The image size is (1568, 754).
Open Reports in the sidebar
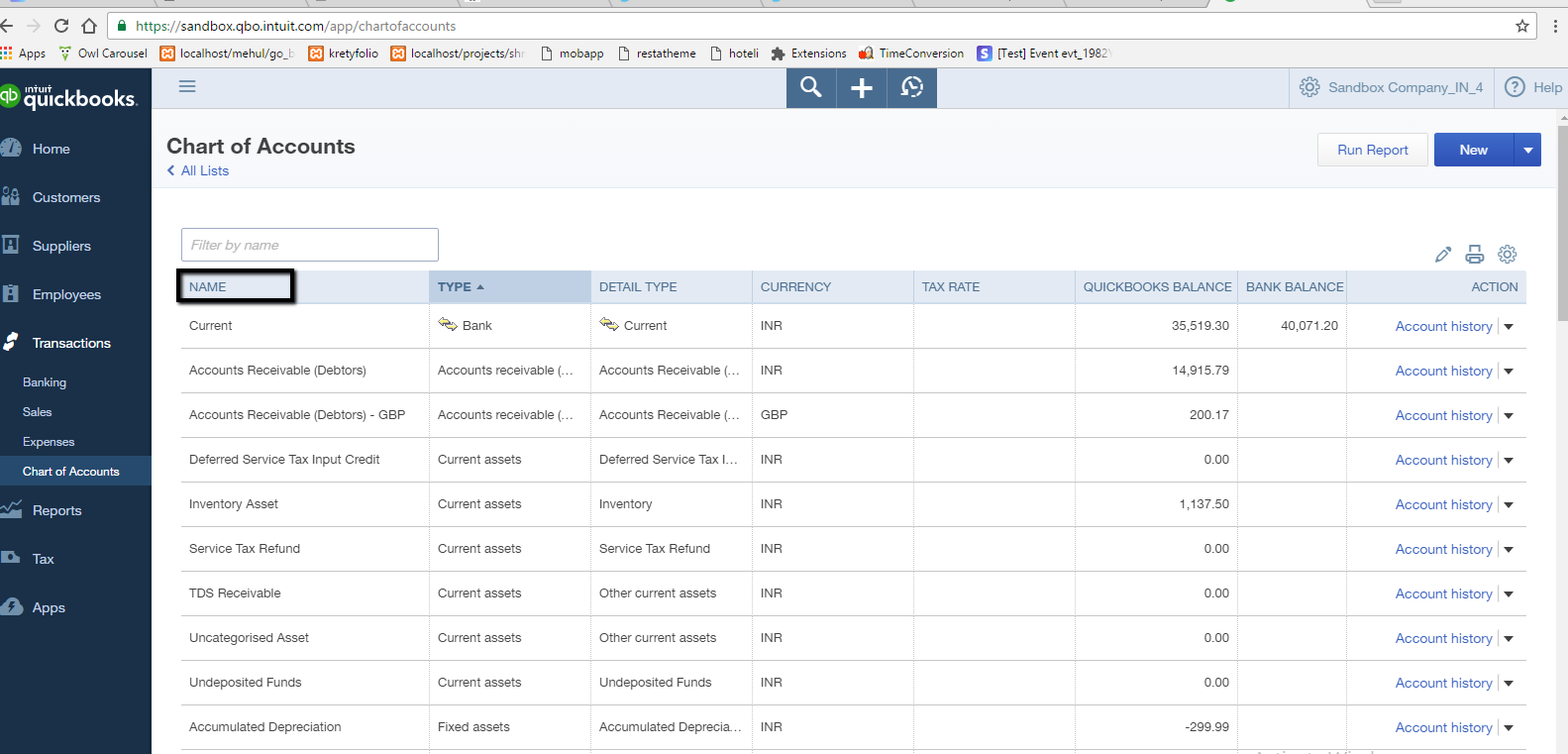pos(56,511)
